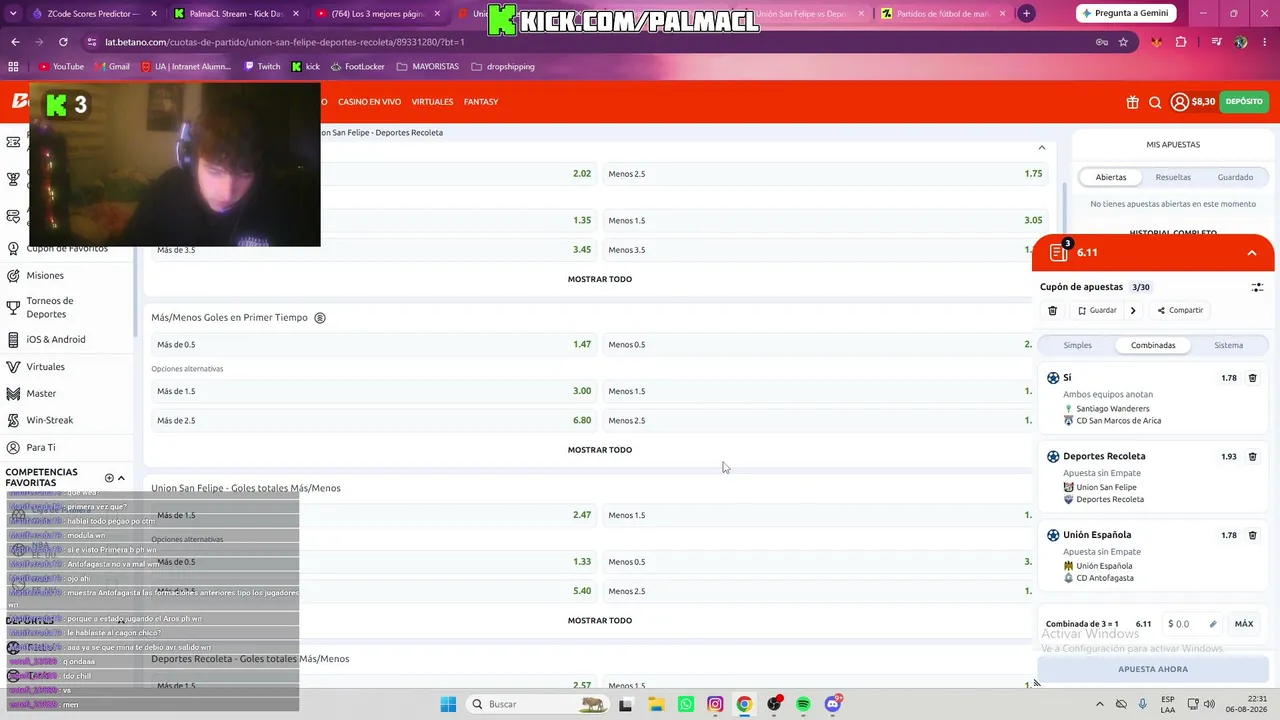Open the user account avatar icon
Viewport: 1280px width, 720px height.
pos(1180,102)
